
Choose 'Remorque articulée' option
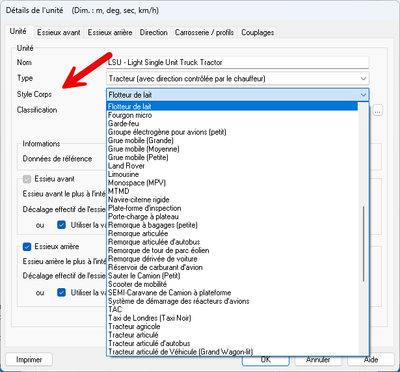[232, 234]
